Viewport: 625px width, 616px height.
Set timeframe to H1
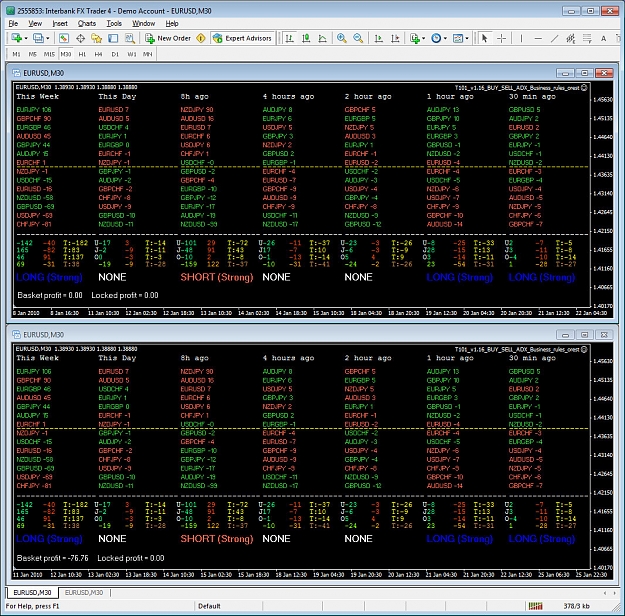pos(82,54)
